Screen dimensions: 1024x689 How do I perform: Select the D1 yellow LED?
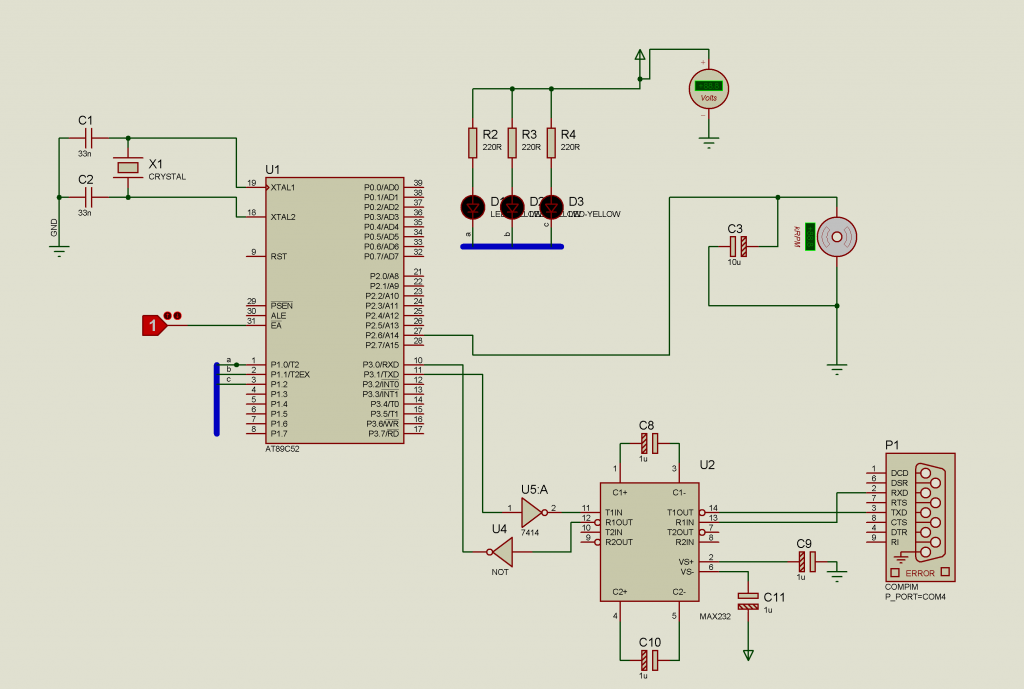(x=473, y=207)
